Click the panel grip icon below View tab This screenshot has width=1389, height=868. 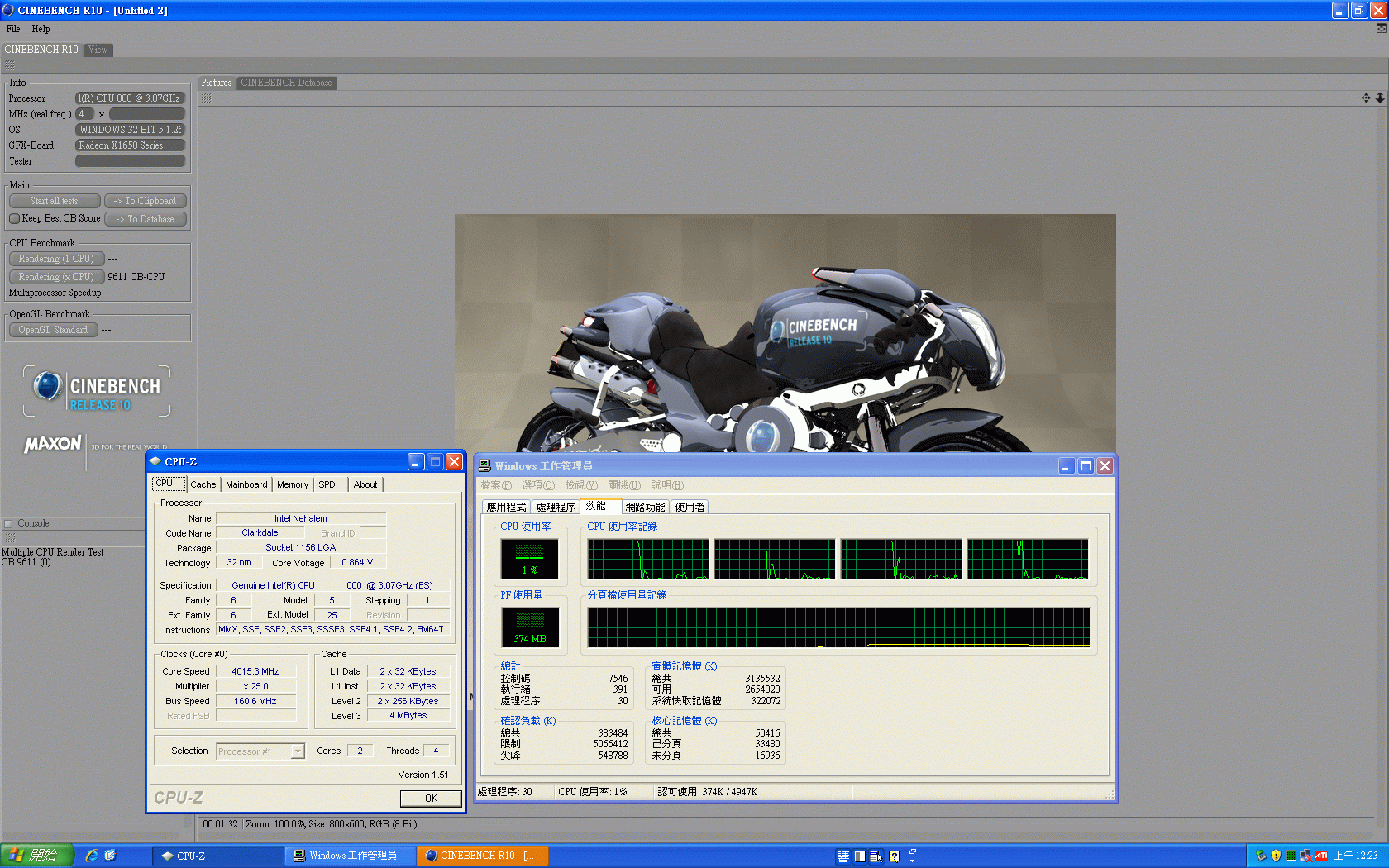point(10,65)
